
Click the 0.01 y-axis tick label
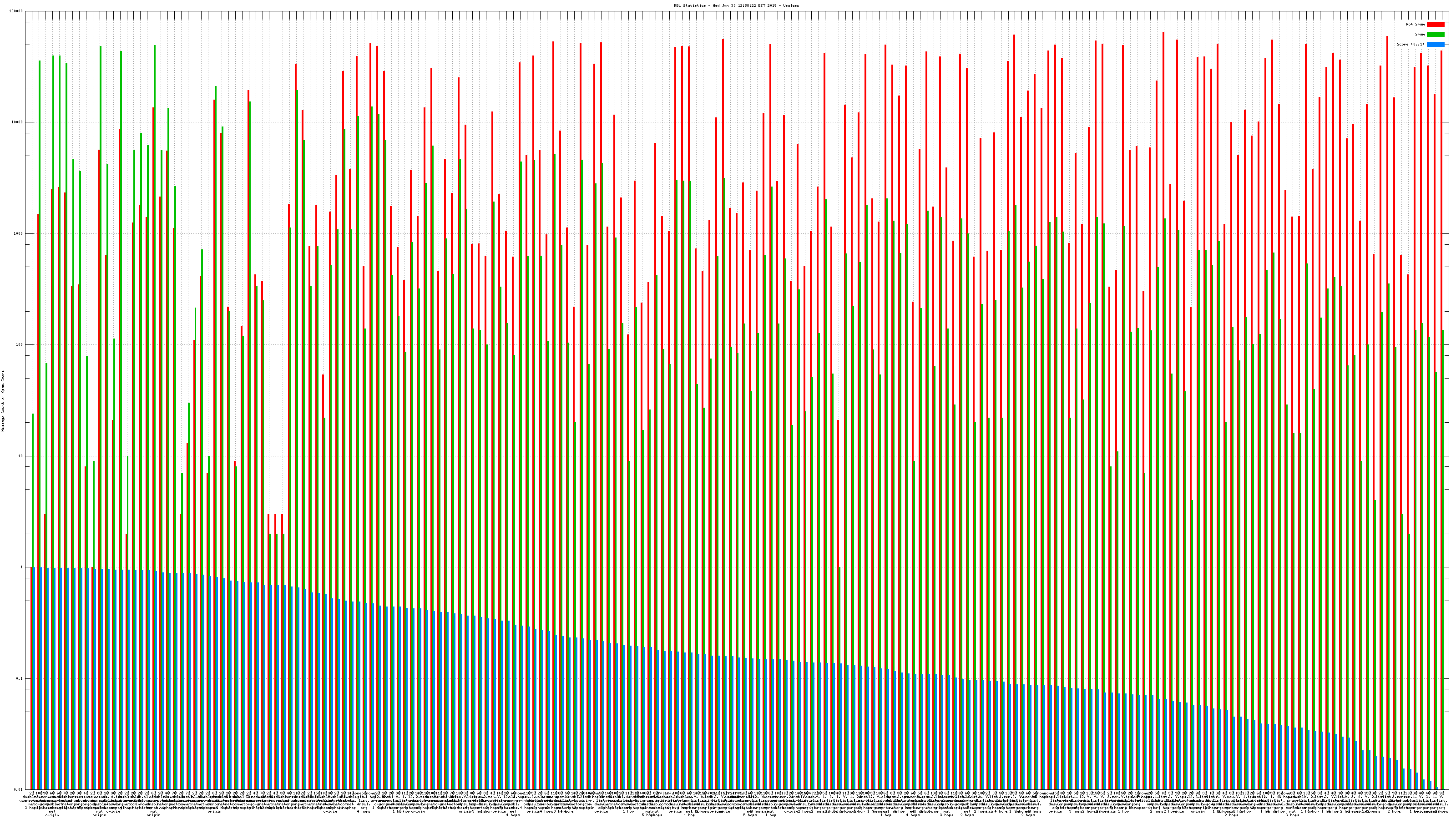click(x=19, y=789)
